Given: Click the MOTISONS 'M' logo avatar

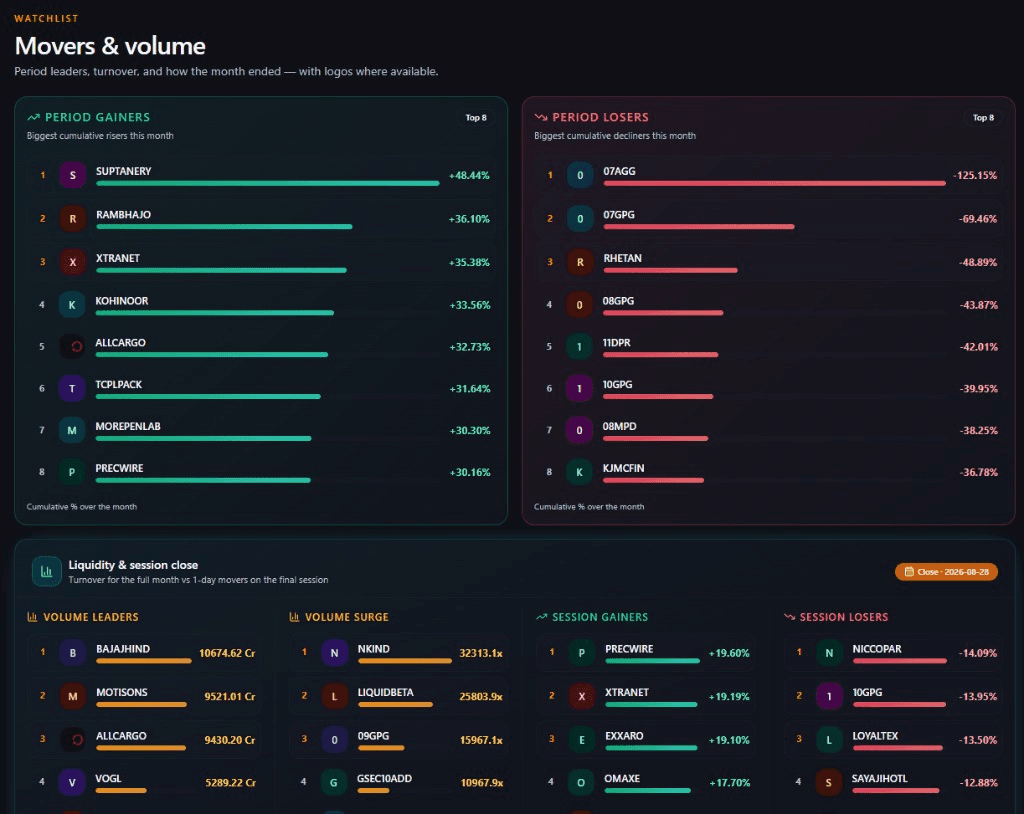Looking at the screenshot, I should [72, 696].
